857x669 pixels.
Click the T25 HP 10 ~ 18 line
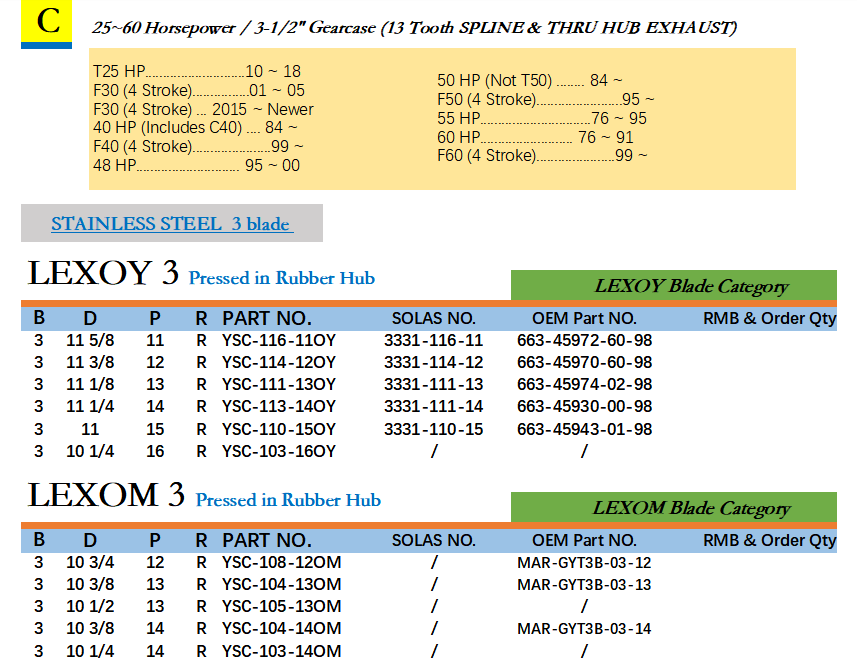tap(197, 71)
